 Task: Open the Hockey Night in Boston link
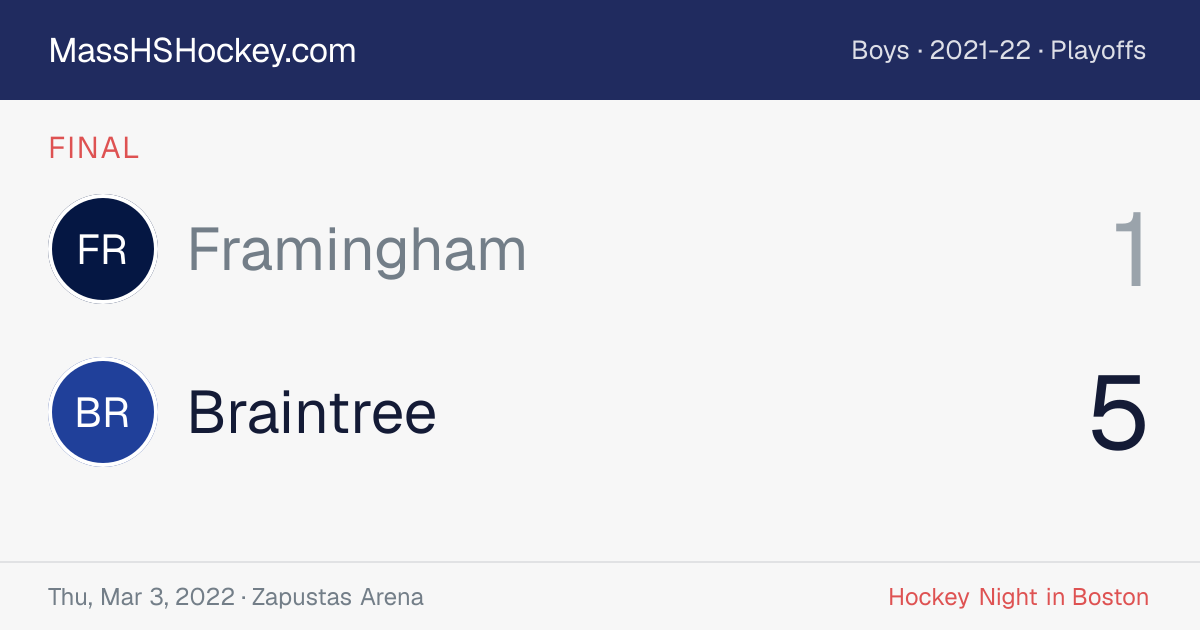[x=1018, y=598]
